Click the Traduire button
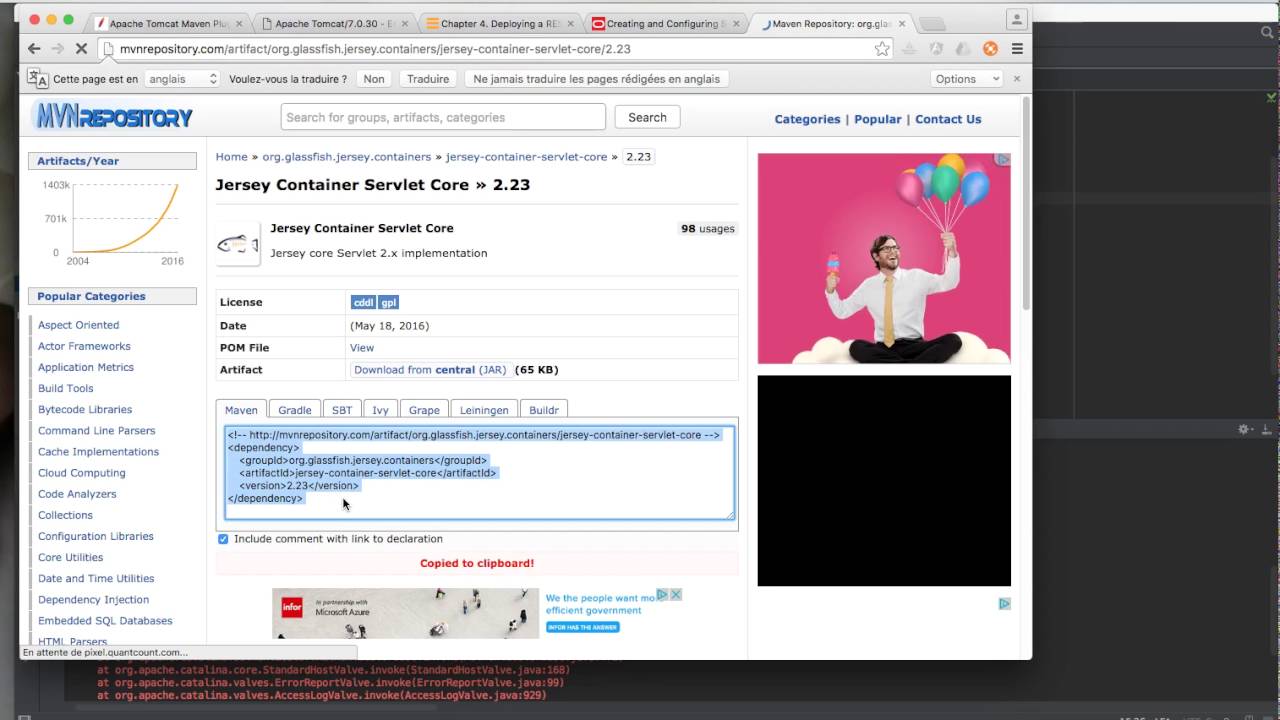This screenshot has height=720, width=1280. click(428, 79)
